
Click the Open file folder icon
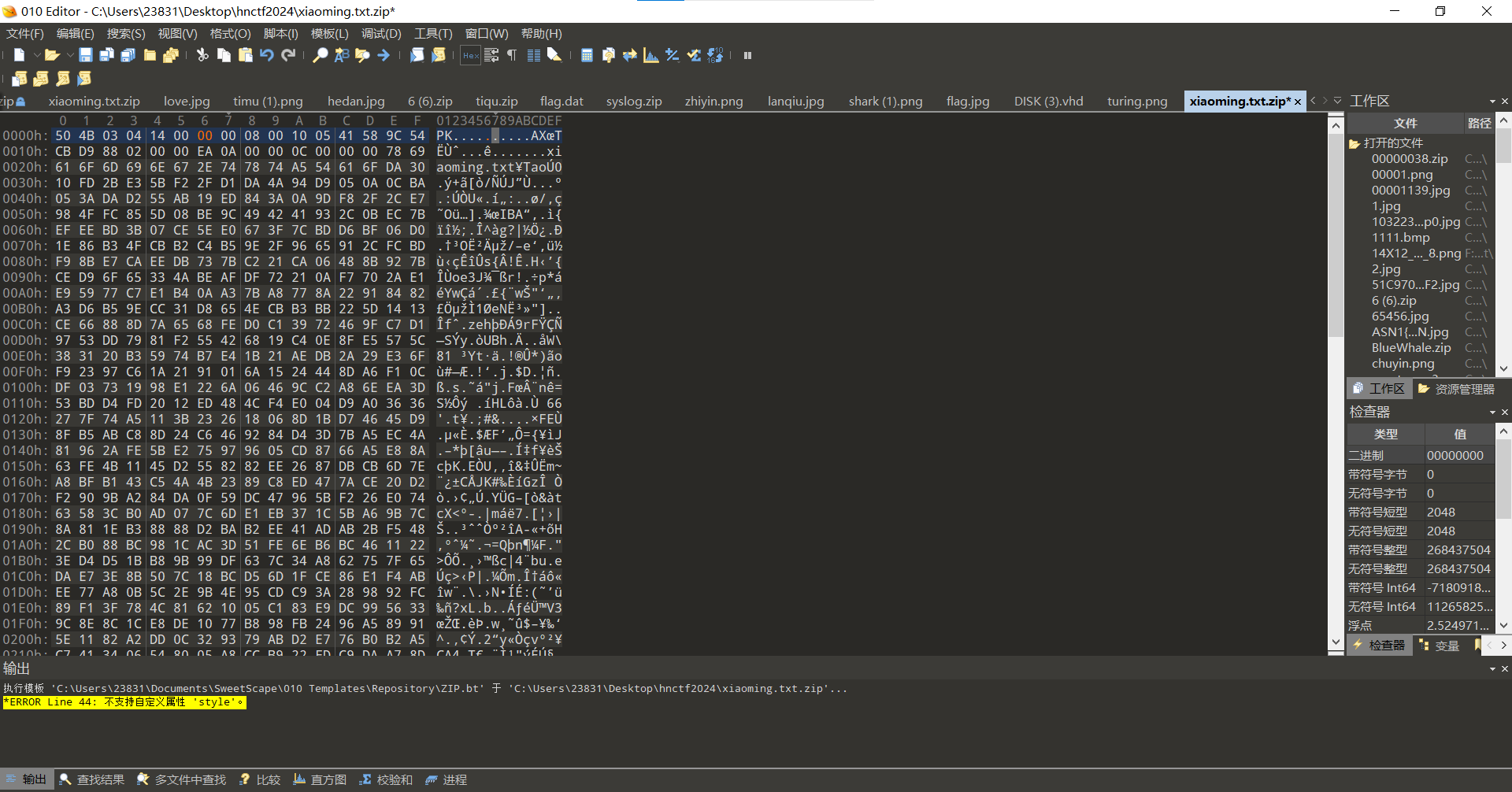click(x=52, y=55)
